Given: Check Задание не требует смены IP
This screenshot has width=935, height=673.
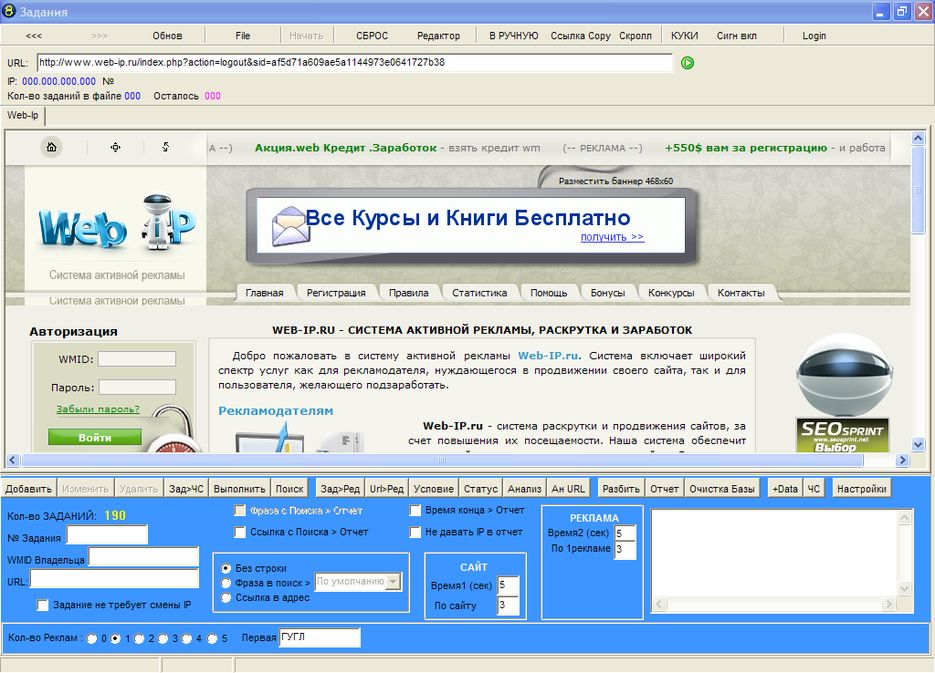Looking at the screenshot, I should coord(42,605).
